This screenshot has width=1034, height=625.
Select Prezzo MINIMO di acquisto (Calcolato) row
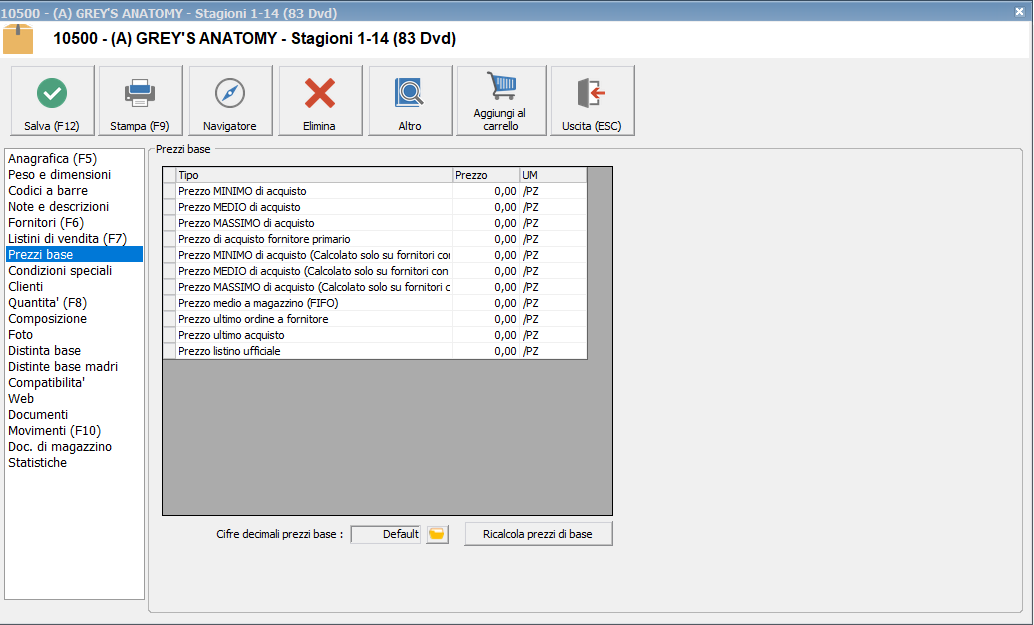(375, 255)
